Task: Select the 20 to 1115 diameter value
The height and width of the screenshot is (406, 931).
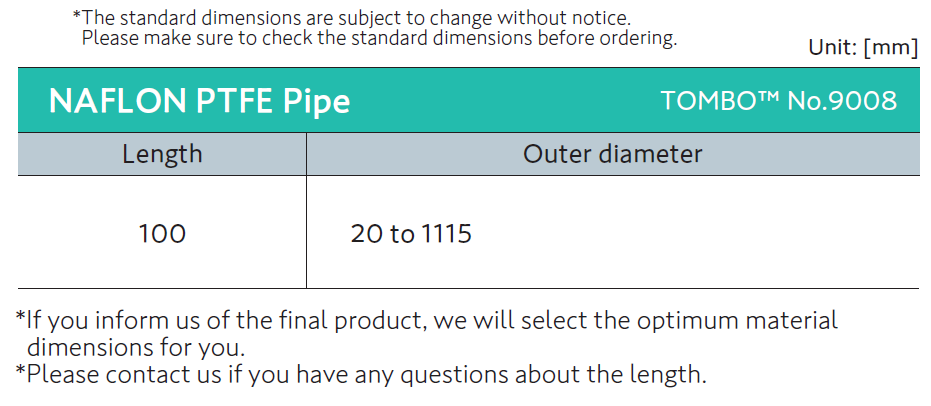Action: coord(411,234)
